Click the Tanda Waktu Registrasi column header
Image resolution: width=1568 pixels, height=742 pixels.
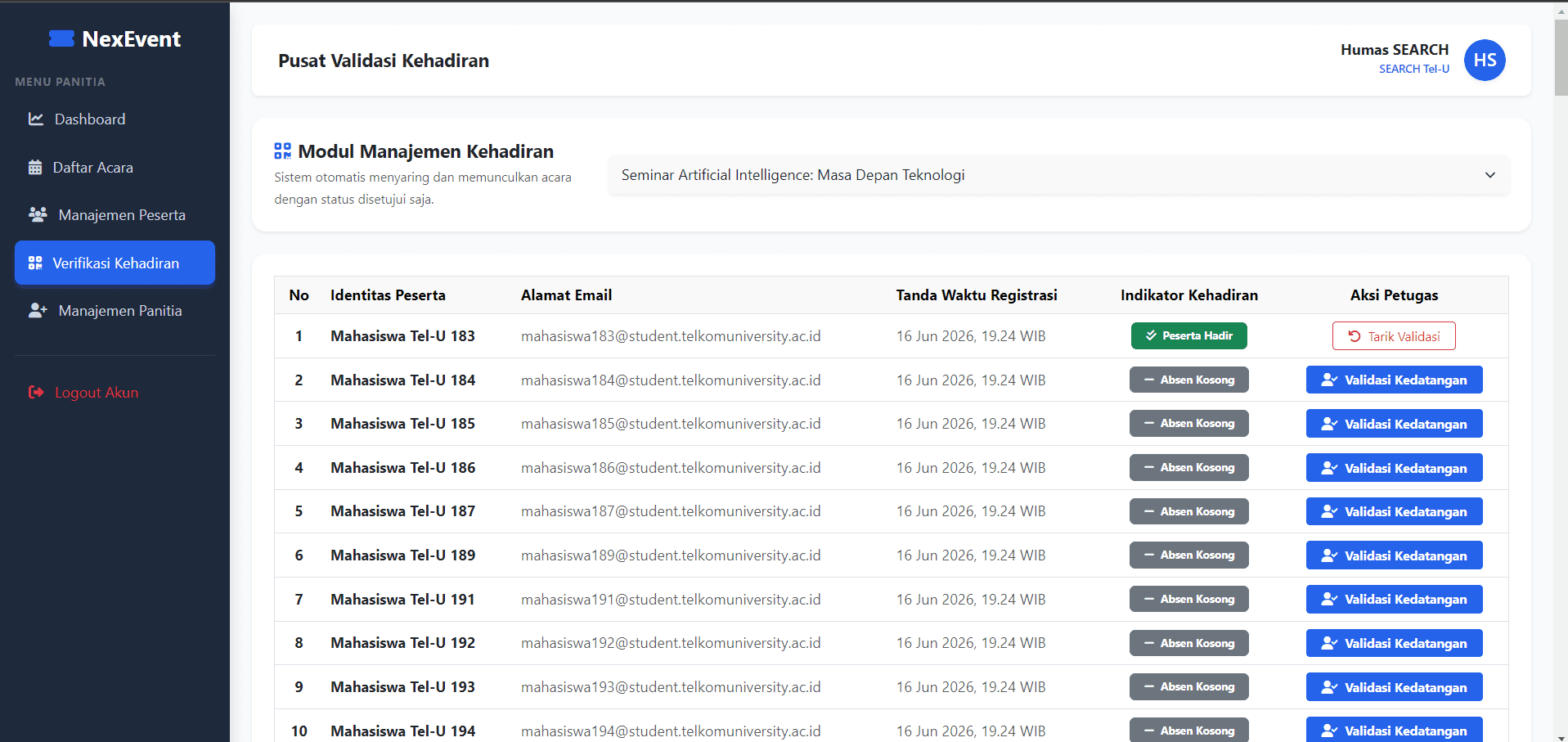coord(977,295)
